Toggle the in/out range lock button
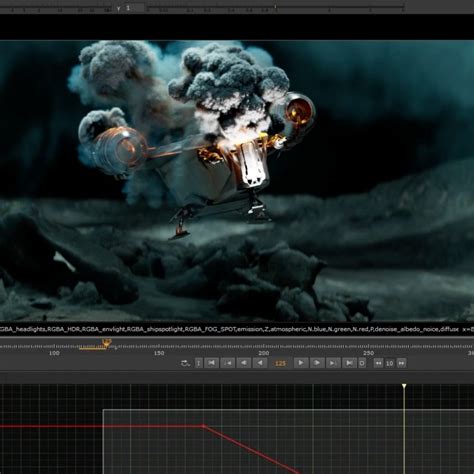474x474 pixels. (x=199, y=363)
